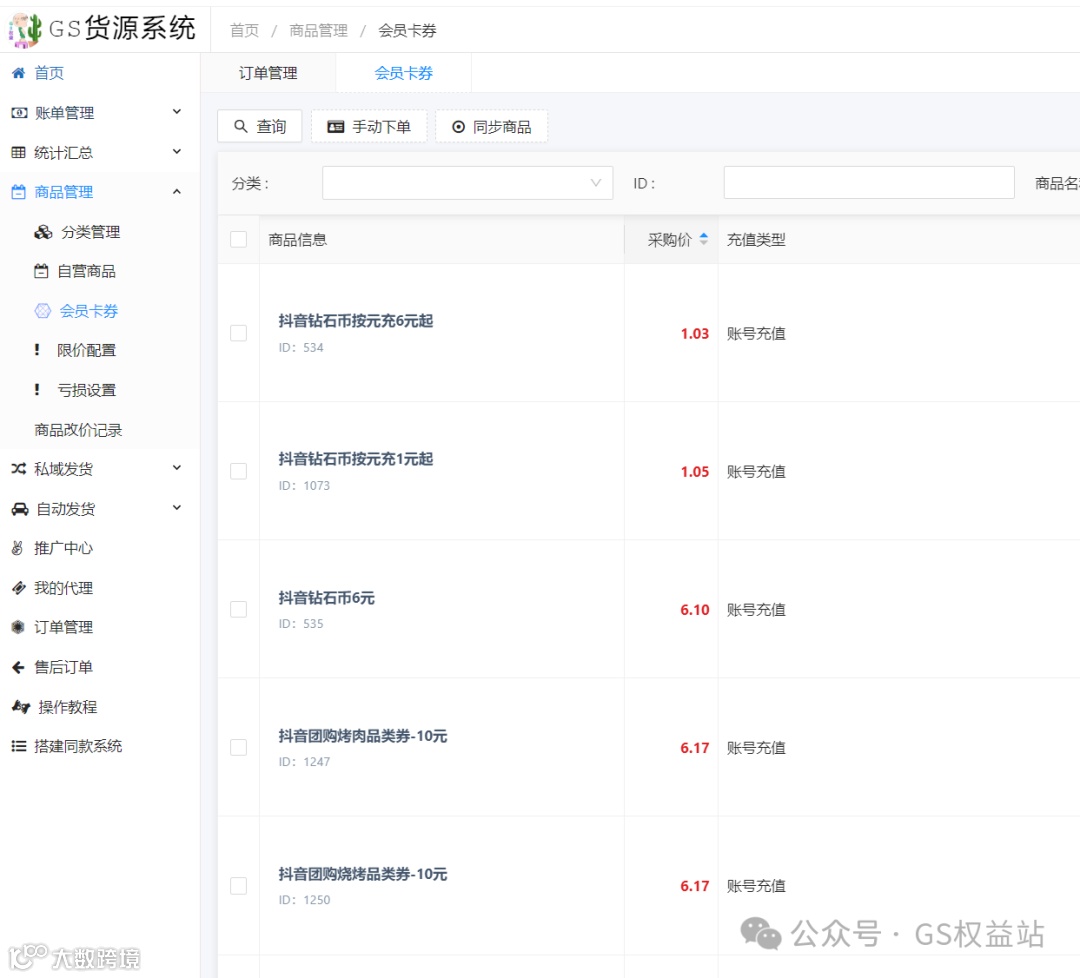The image size is (1080, 978).
Task: Toggle the select-all checkbox in table header
Action: 238,239
